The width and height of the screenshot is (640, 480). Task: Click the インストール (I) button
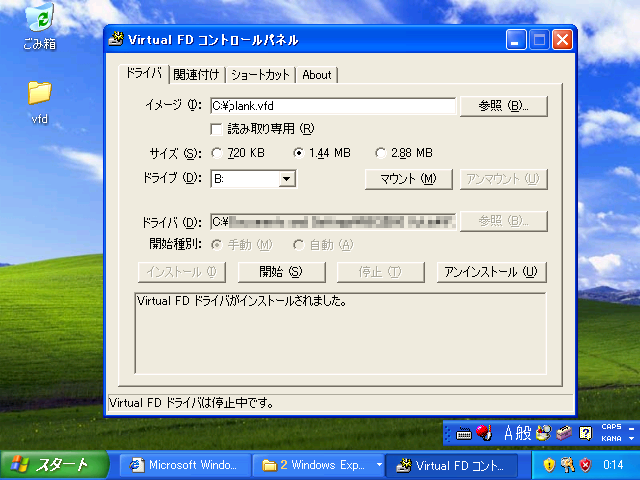tap(182, 272)
